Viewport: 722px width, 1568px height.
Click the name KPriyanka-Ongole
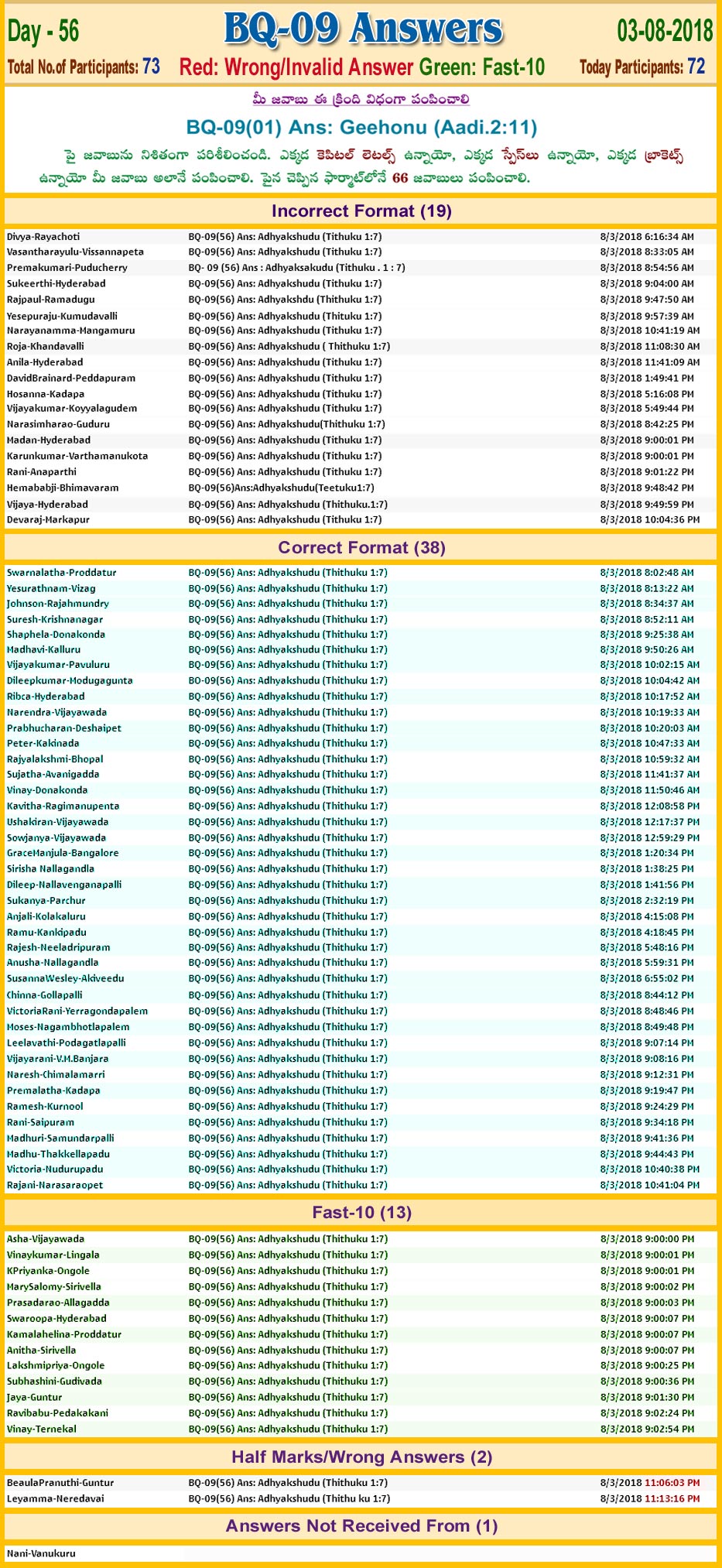click(x=48, y=1271)
